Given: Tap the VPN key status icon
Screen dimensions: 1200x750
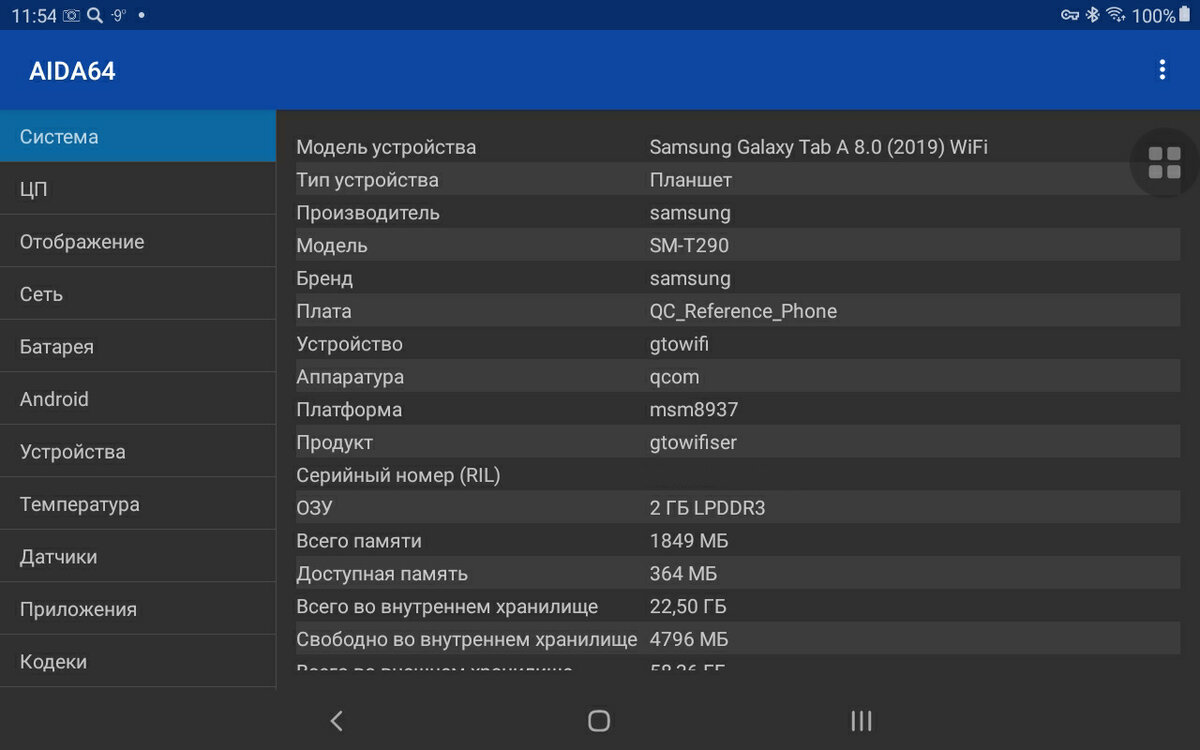Looking at the screenshot, I should click(1070, 15).
